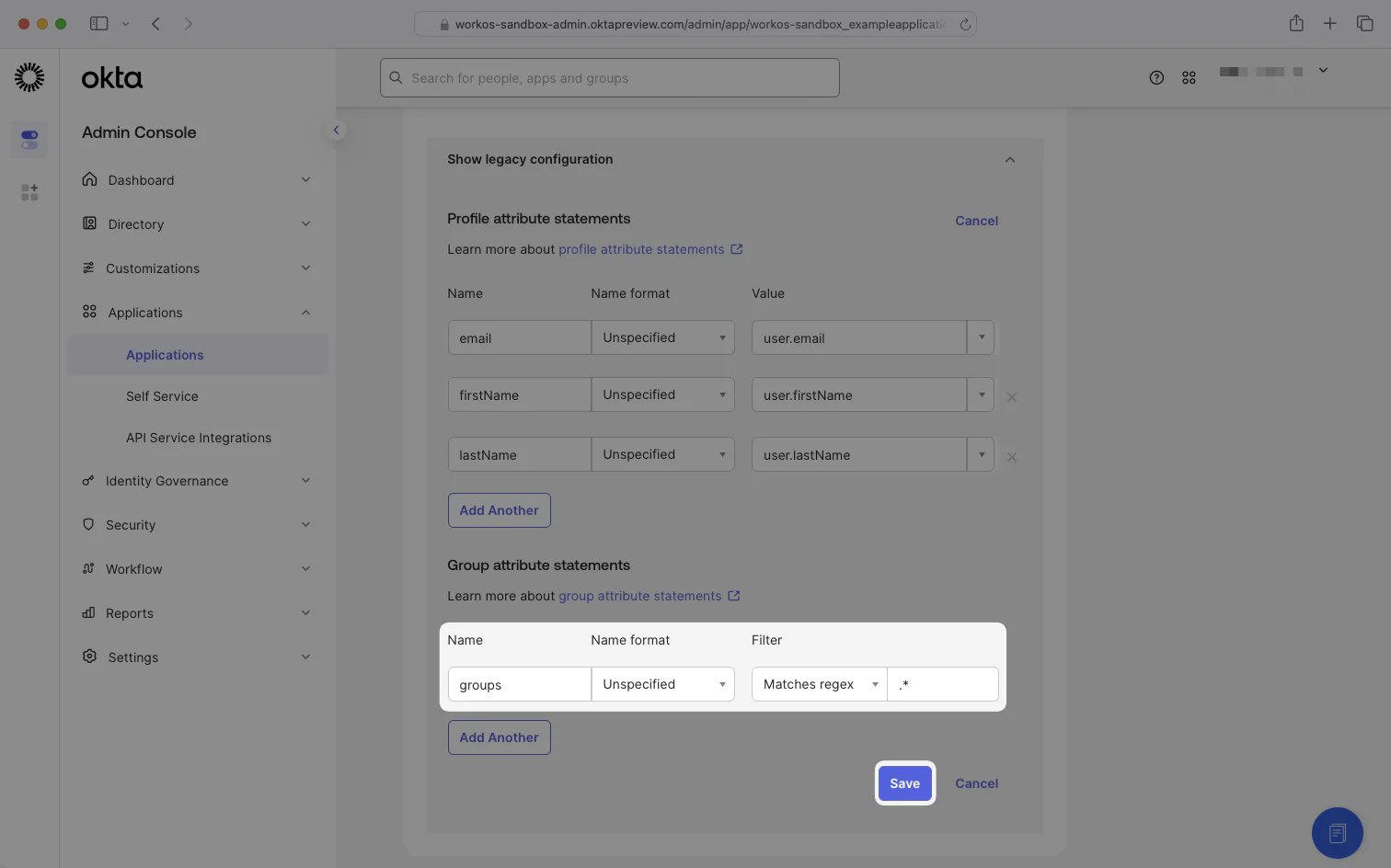Focus the people, apps and groups search field

(x=610, y=78)
